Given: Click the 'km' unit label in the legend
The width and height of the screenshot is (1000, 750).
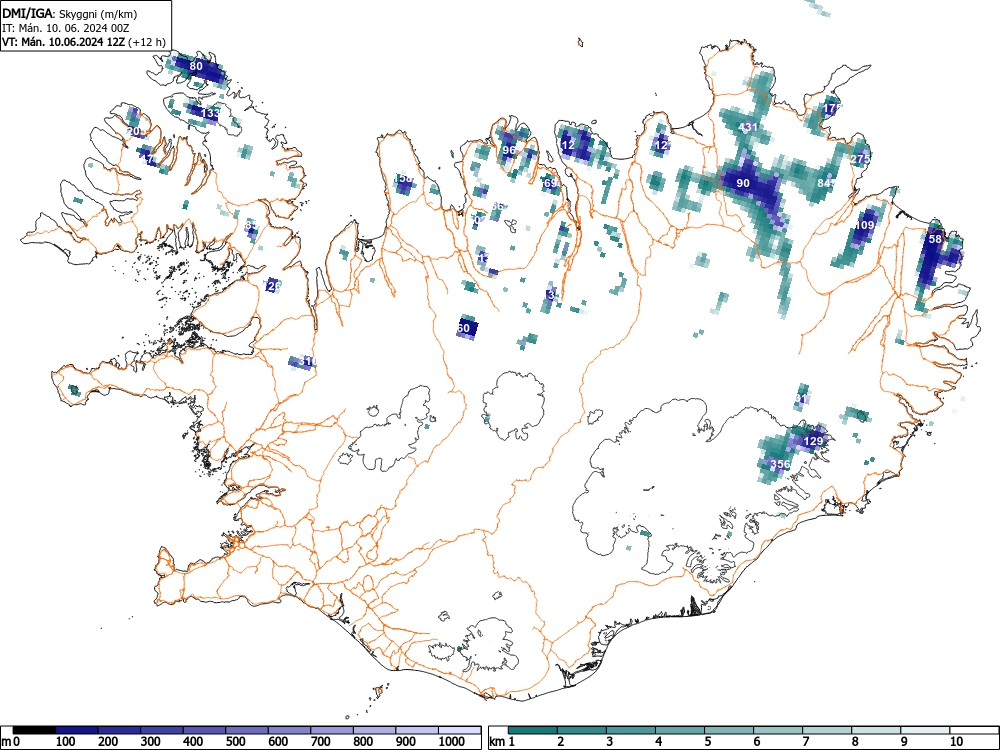Looking at the screenshot, I should 497,742.
